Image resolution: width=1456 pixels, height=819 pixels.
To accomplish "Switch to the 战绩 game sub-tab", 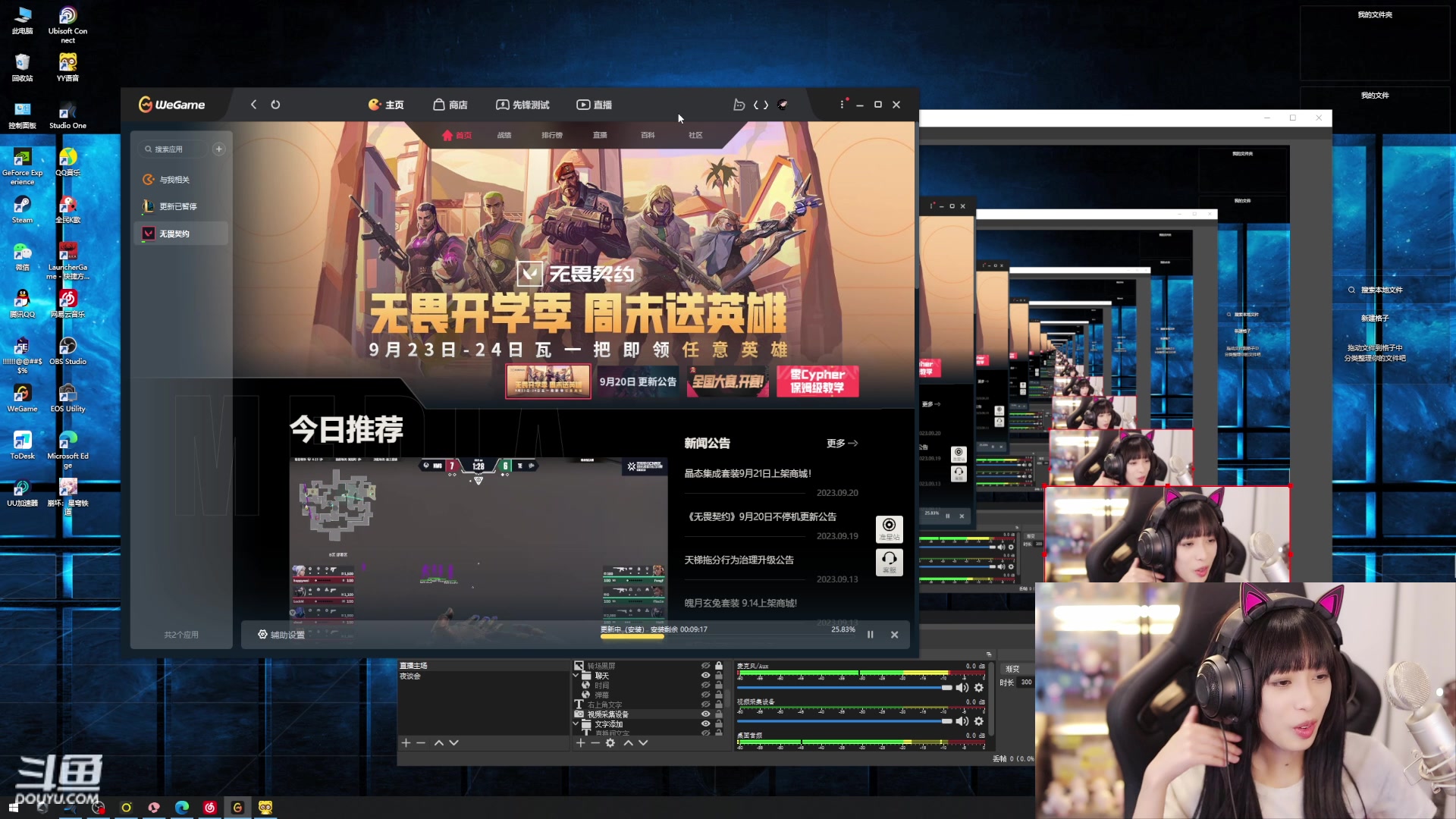I will point(504,135).
